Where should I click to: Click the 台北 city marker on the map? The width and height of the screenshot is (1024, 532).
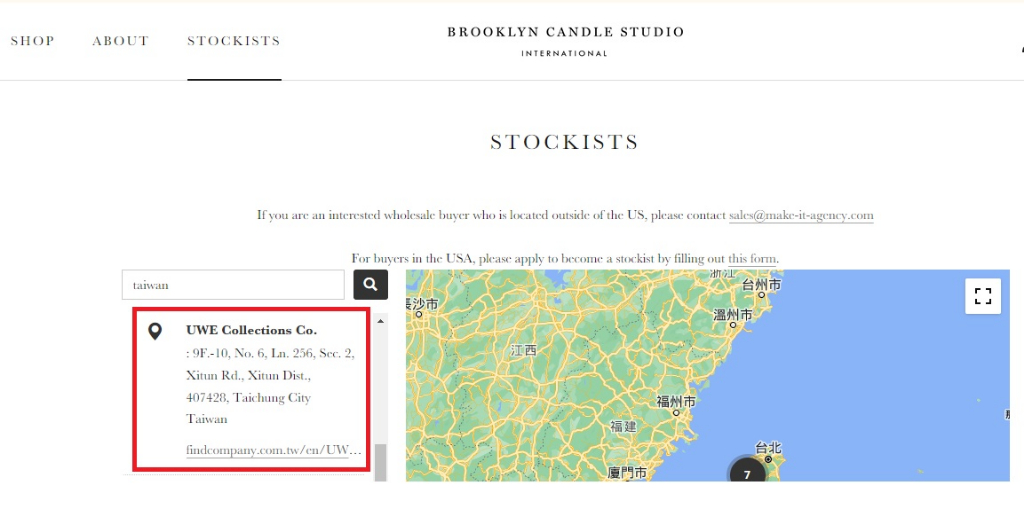point(768,448)
